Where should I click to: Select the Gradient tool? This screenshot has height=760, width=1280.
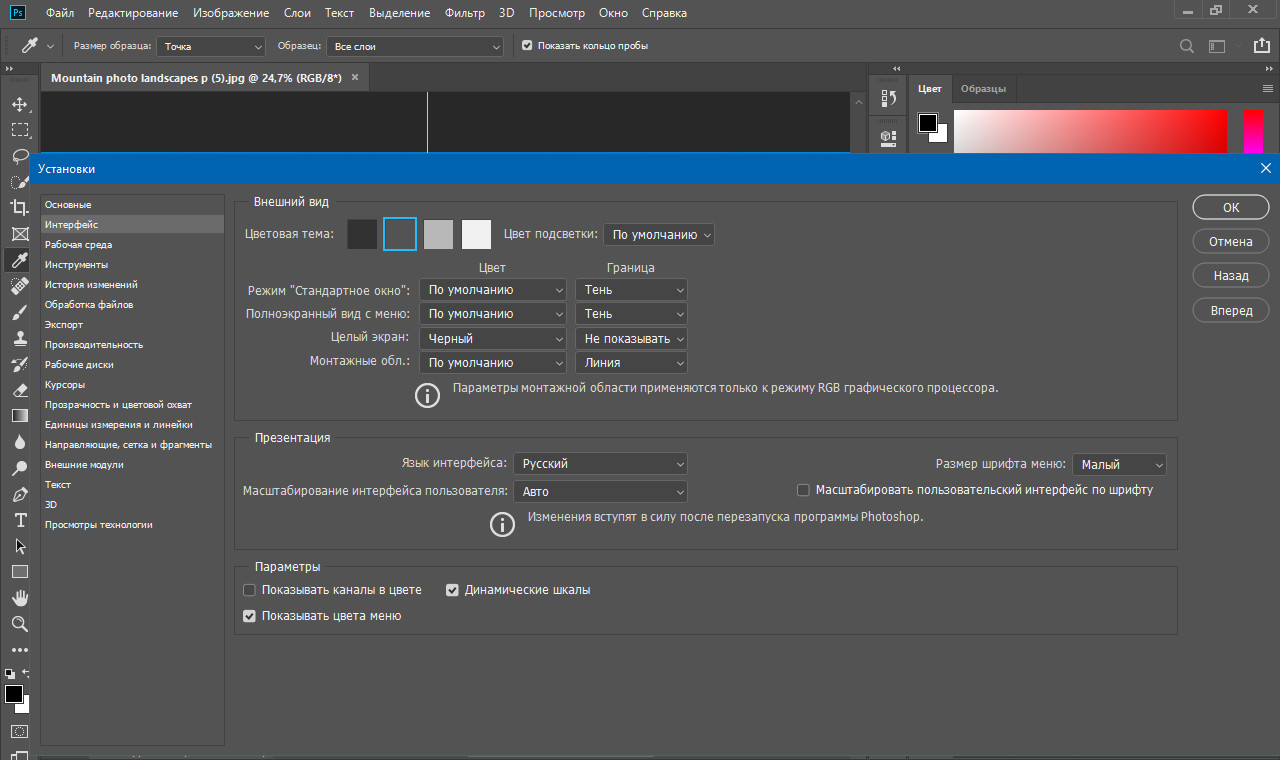[x=19, y=416]
